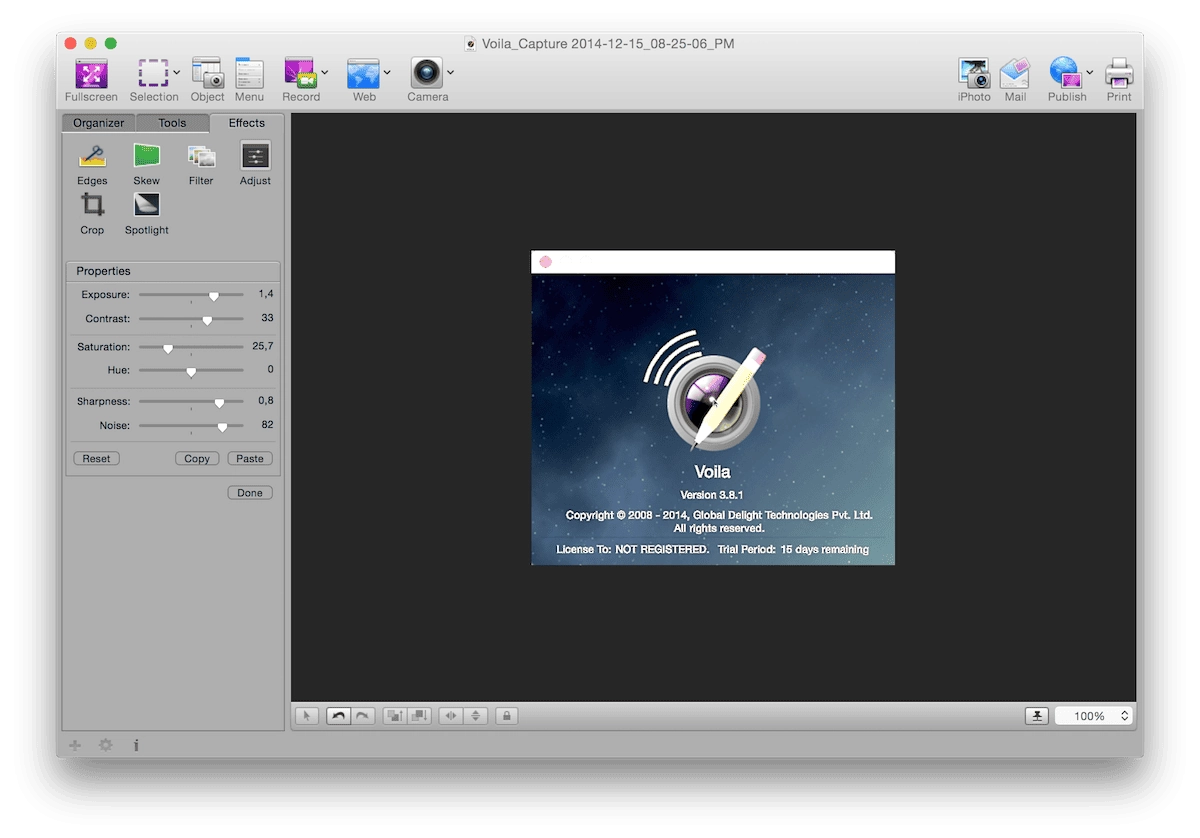Select the arrow pointer tool below canvas

pos(308,715)
